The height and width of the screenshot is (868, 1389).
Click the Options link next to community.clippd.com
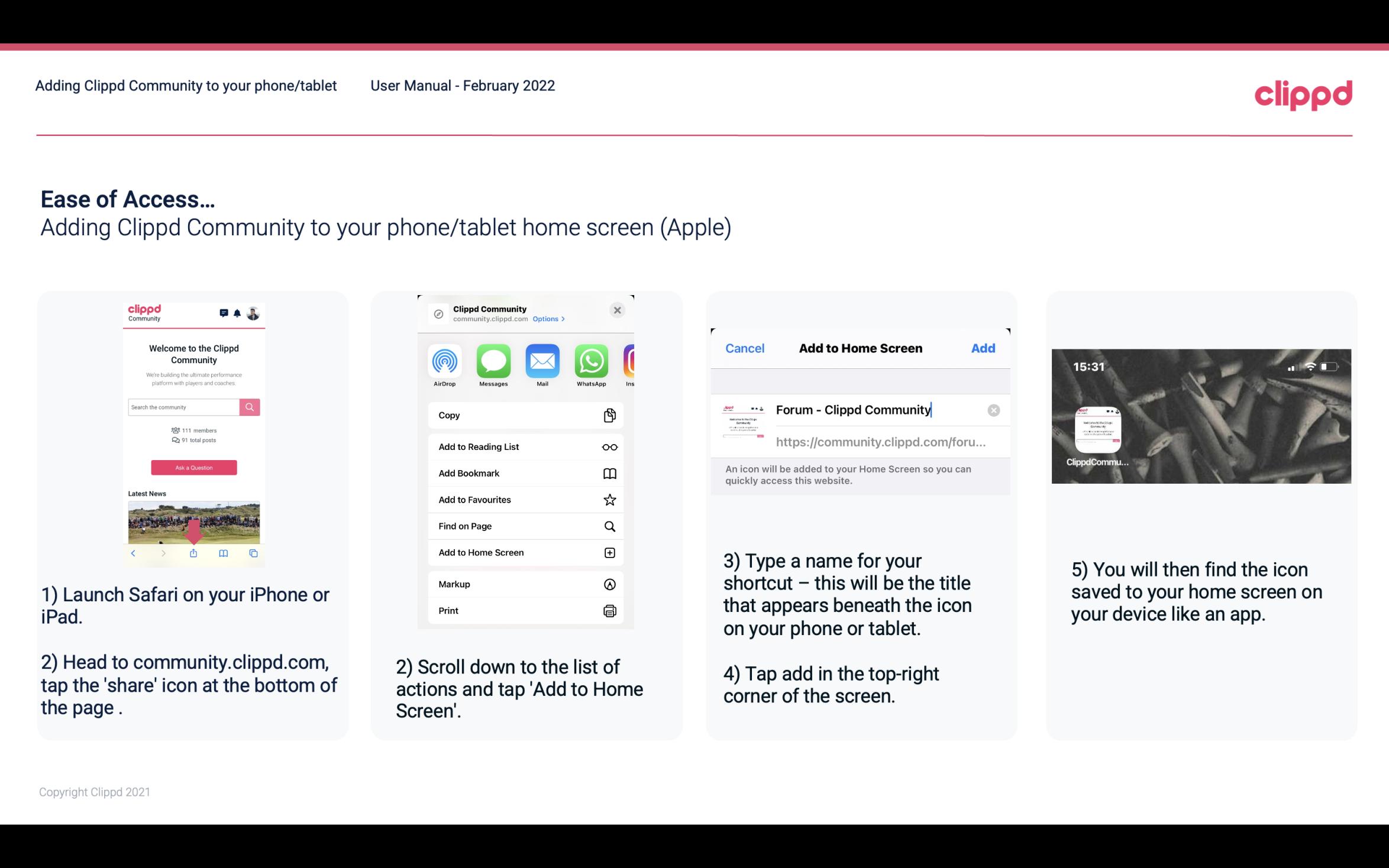[546, 319]
